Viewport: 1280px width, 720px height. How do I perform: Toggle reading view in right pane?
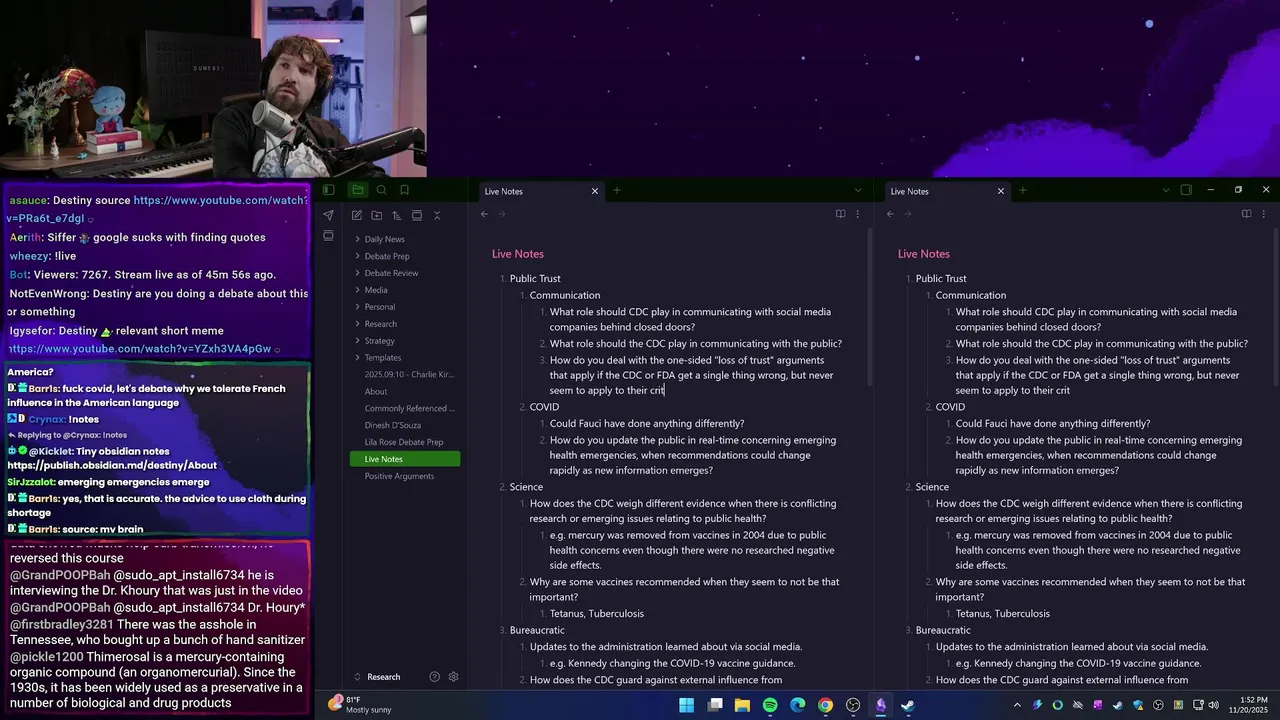1246,214
